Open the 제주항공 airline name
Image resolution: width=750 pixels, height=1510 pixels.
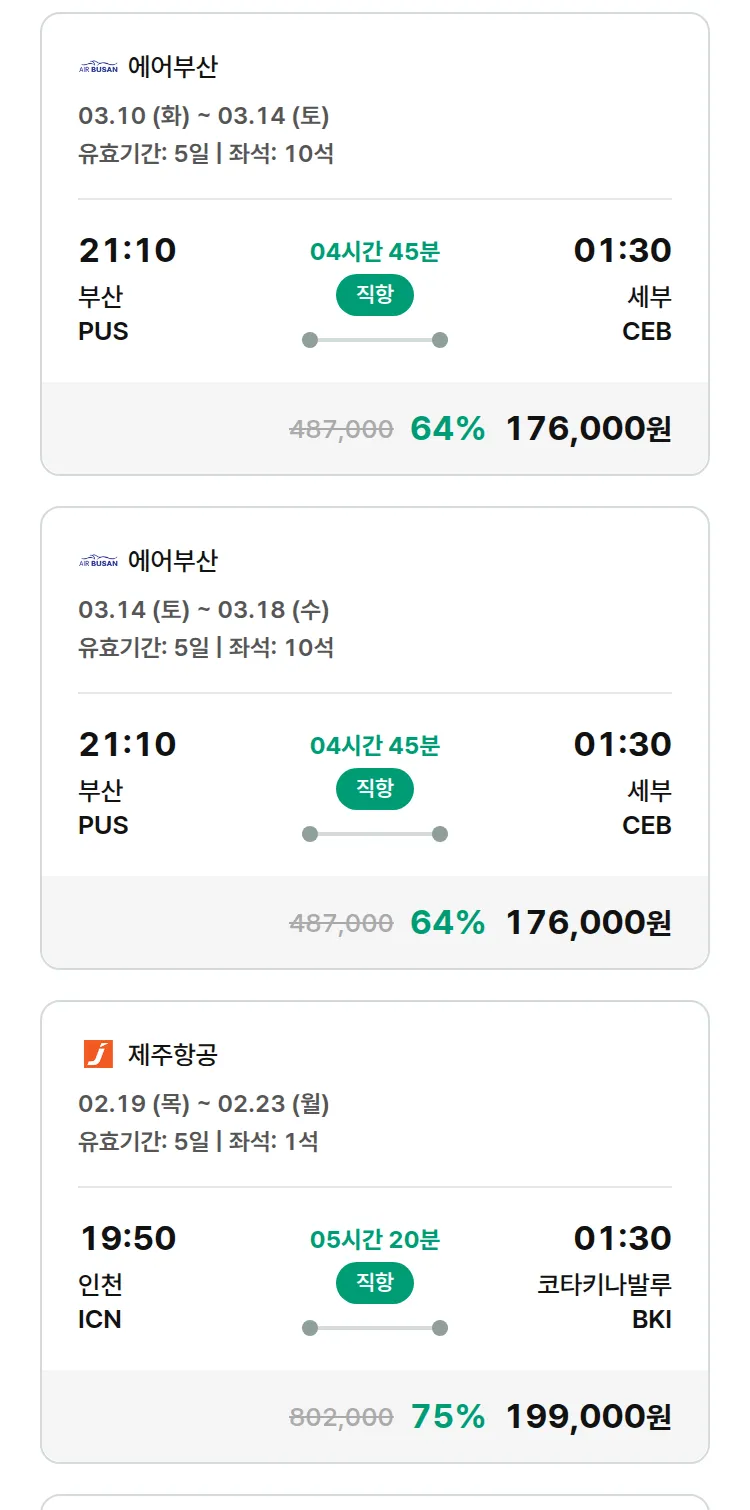click(173, 1054)
